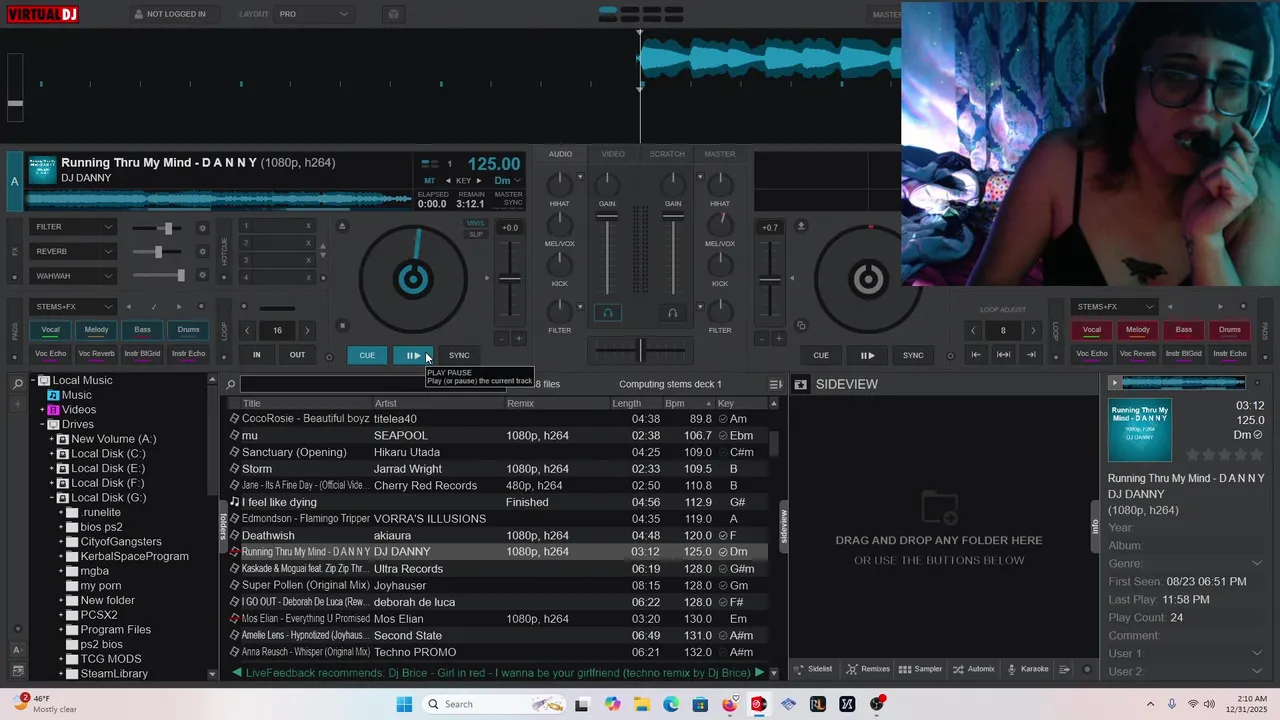Toggle the Bass stem pad on deck A
The height and width of the screenshot is (720, 1280).
(x=142, y=329)
